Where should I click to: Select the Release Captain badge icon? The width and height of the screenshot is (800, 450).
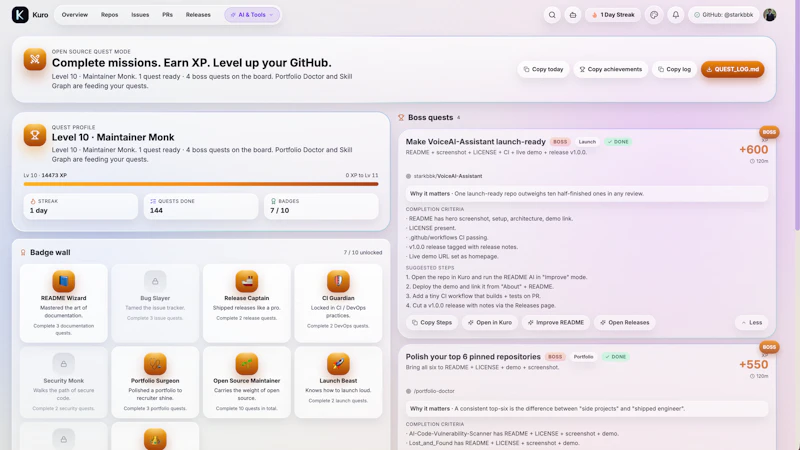tap(246, 281)
